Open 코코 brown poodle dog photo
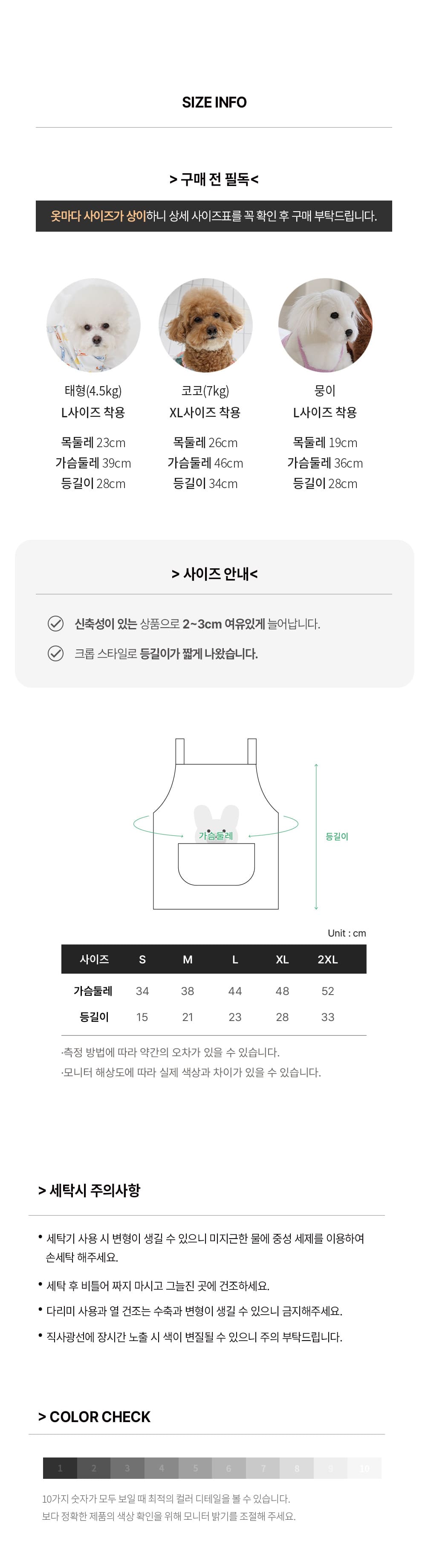This screenshot has height=1568, width=428. click(205, 325)
